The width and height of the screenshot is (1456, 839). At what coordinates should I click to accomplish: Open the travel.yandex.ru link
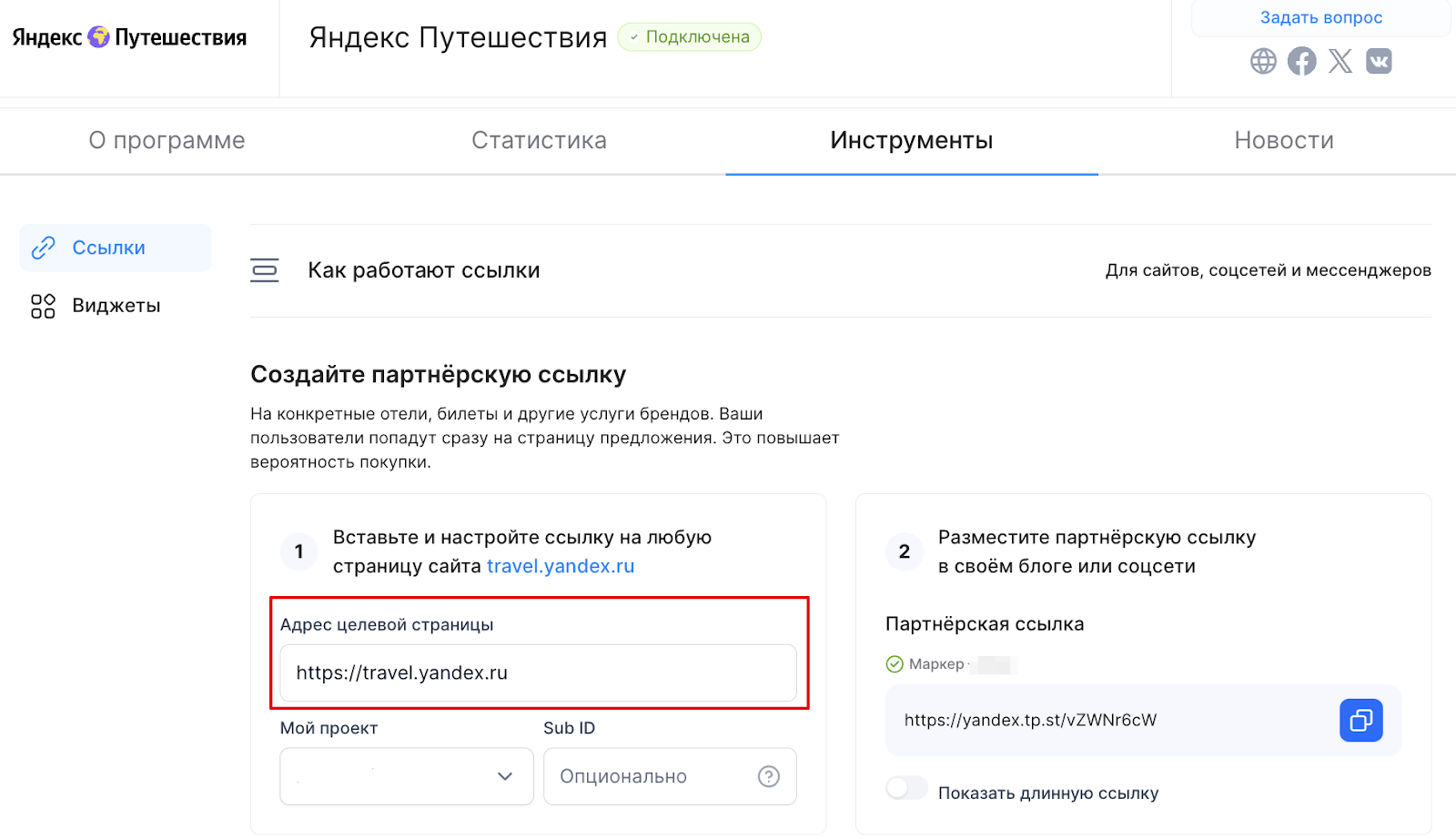[x=561, y=566]
